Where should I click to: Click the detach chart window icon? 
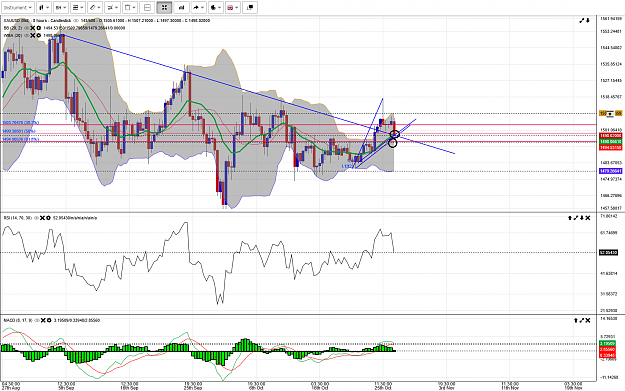pyautogui.click(x=250, y=7)
